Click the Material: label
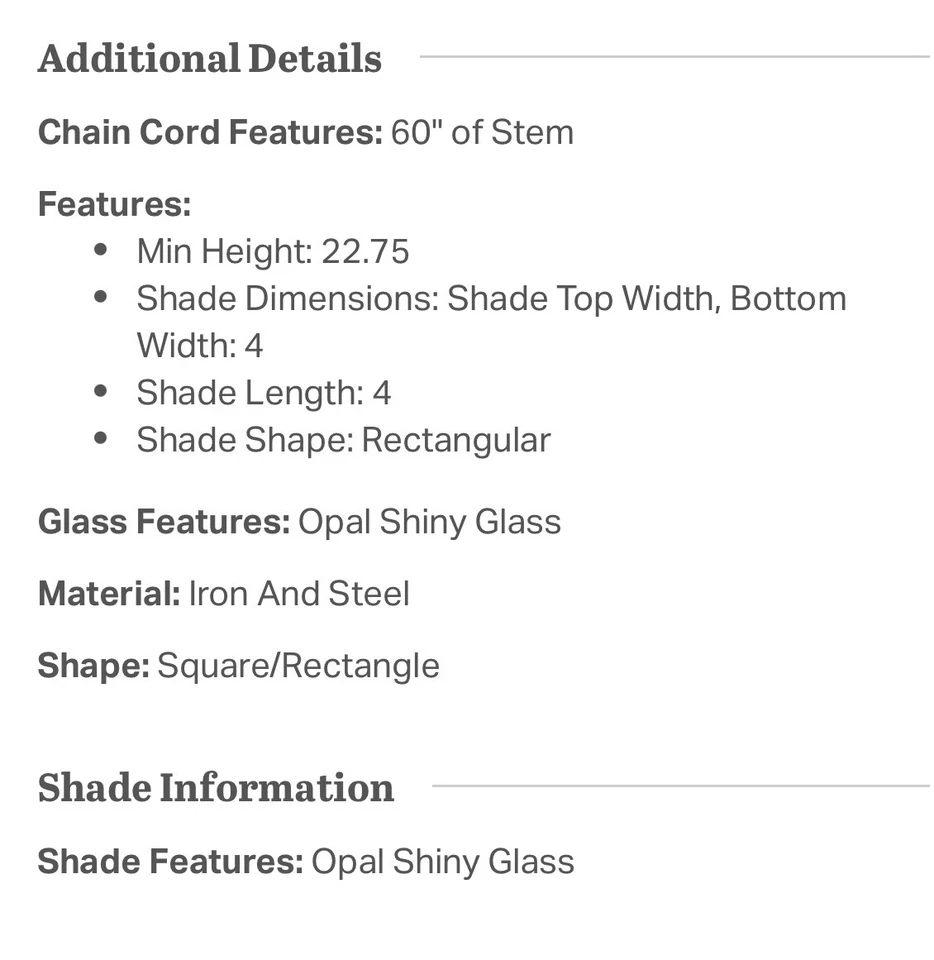Image resolution: width=934 pixels, height=960 pixels. 109,593
